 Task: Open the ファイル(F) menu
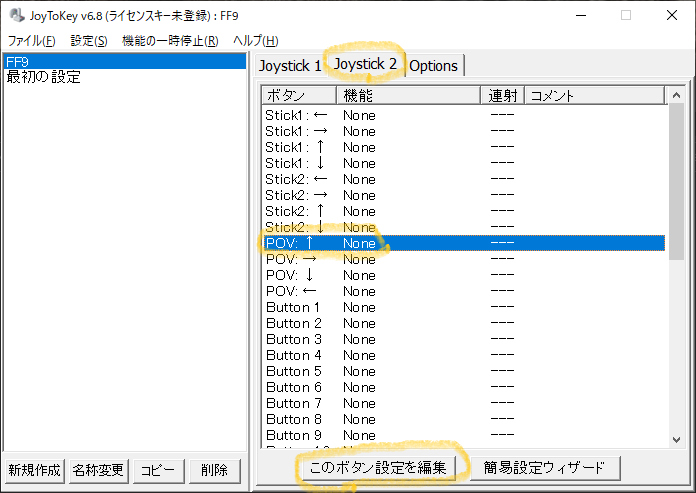coord(32,41)
